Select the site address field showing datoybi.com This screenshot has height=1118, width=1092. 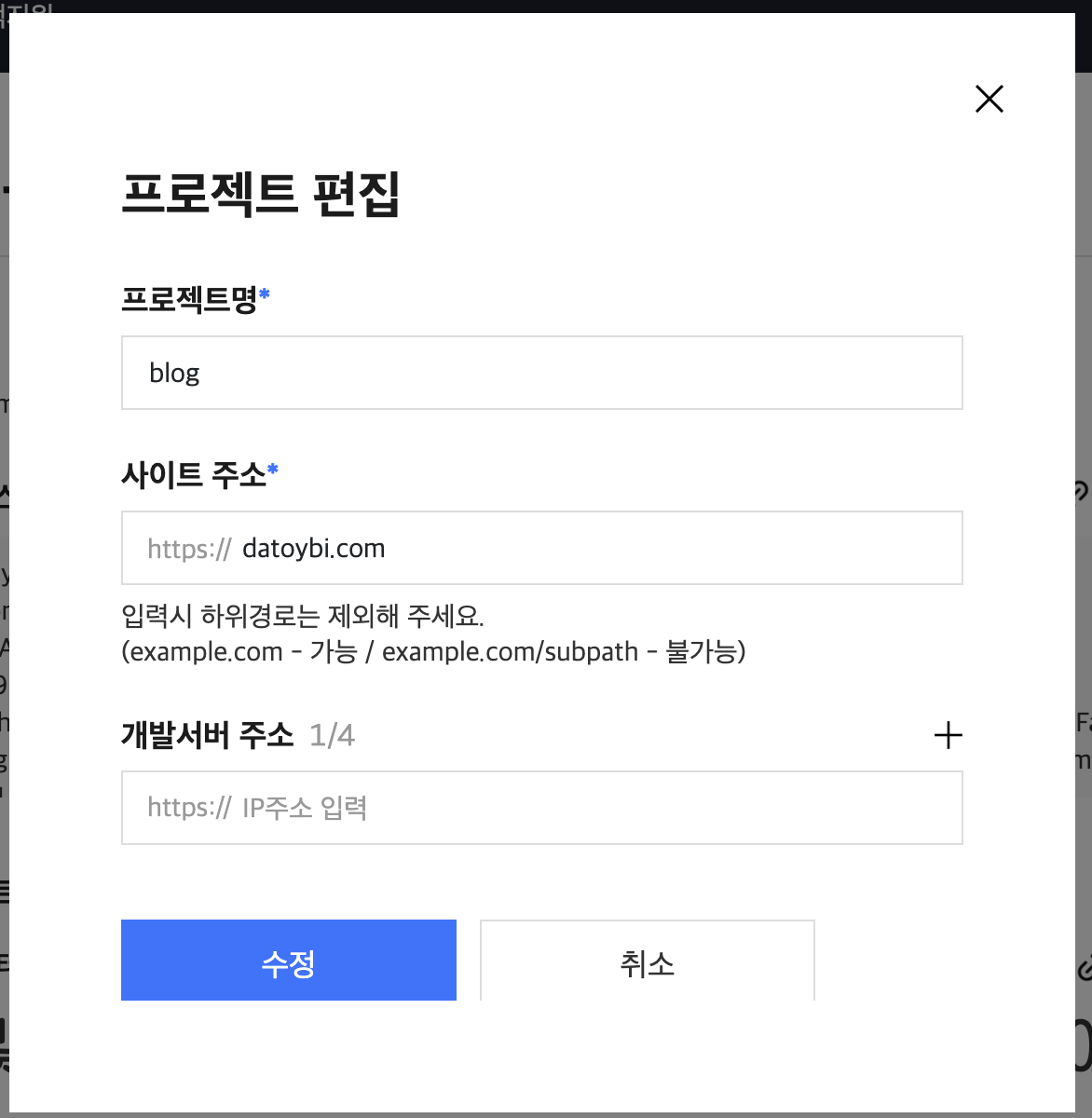point(542,548)
